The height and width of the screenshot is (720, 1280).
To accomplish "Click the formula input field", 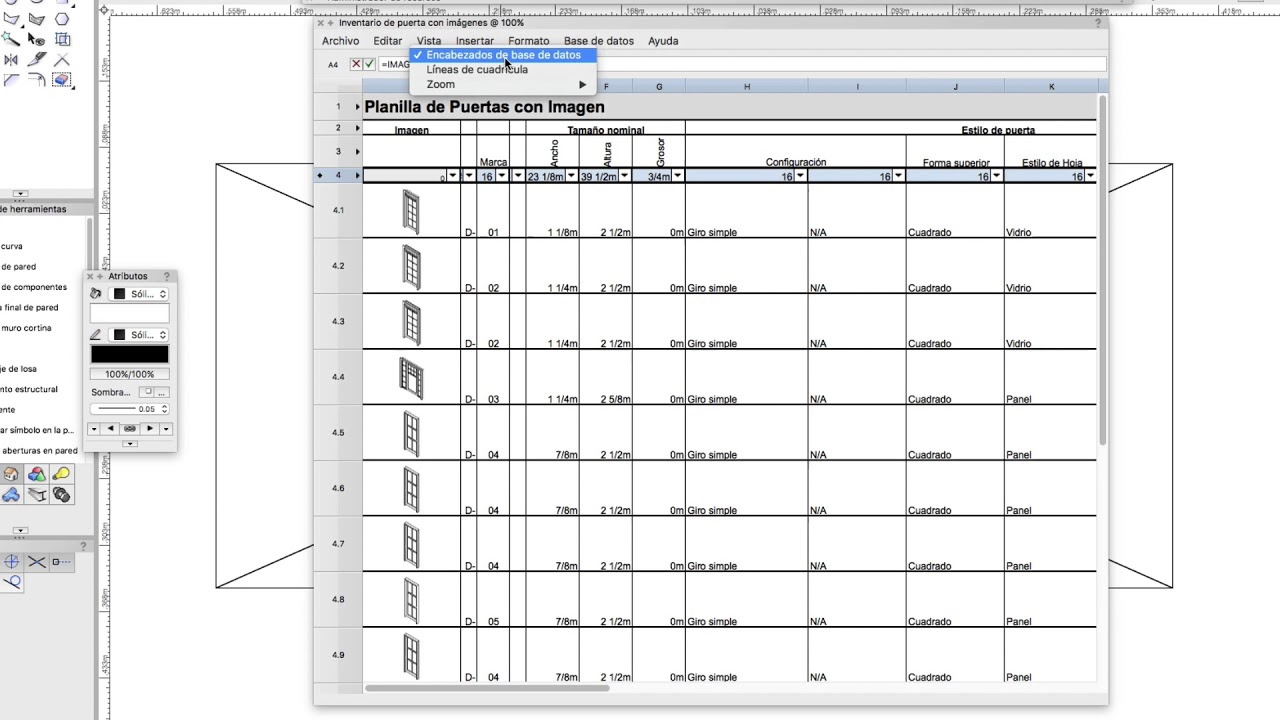I will [742, 64].
